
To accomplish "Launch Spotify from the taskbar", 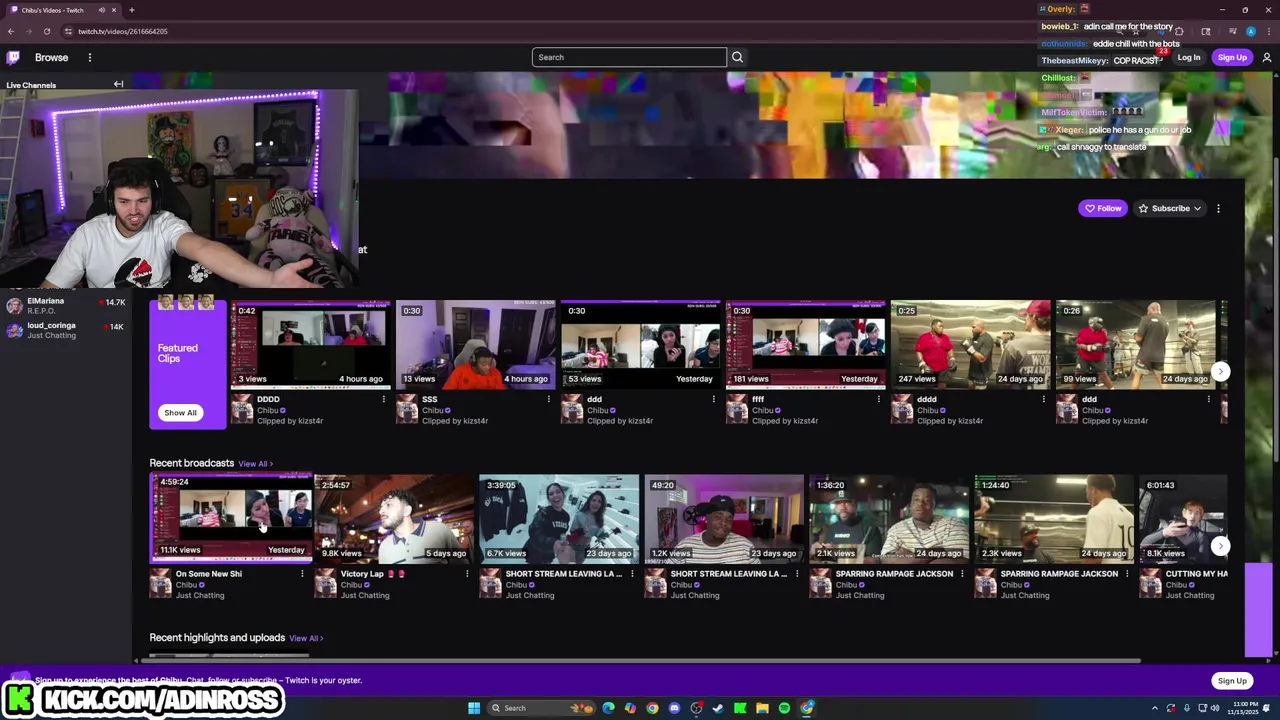I will tap(784, 708).
